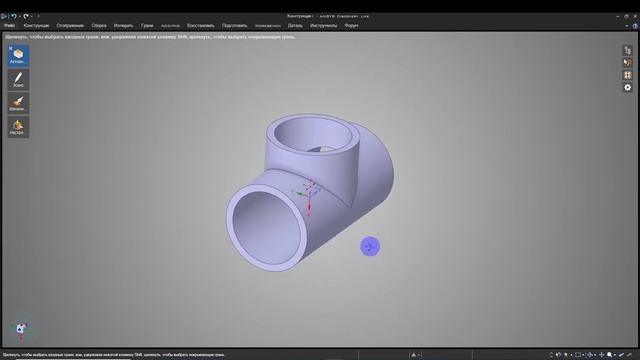640x360 pixels.
Task: Click the tee fitting front circular face
Action: pos(266,227)
